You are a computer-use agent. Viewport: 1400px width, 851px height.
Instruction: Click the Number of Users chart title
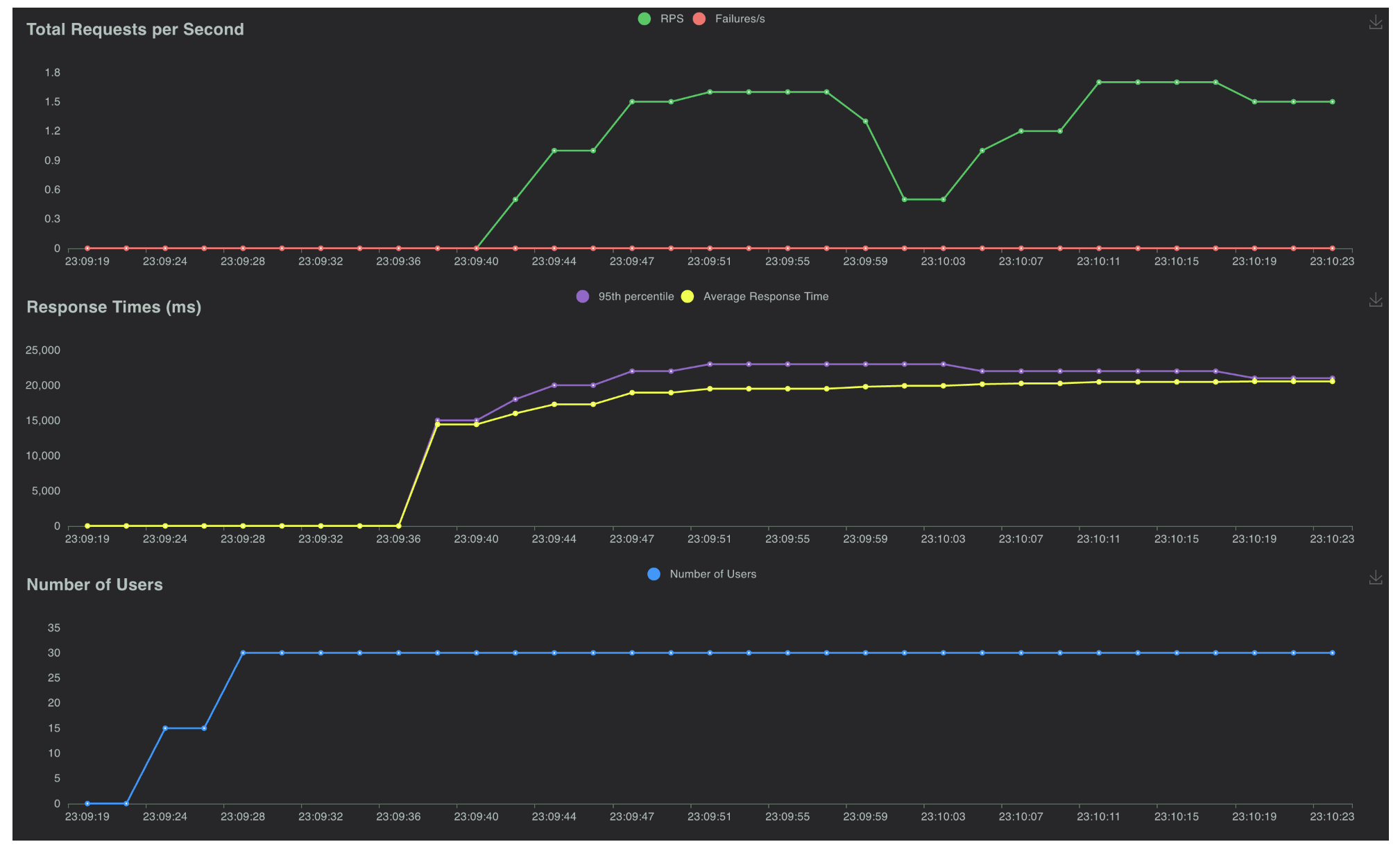click(94, 584)
